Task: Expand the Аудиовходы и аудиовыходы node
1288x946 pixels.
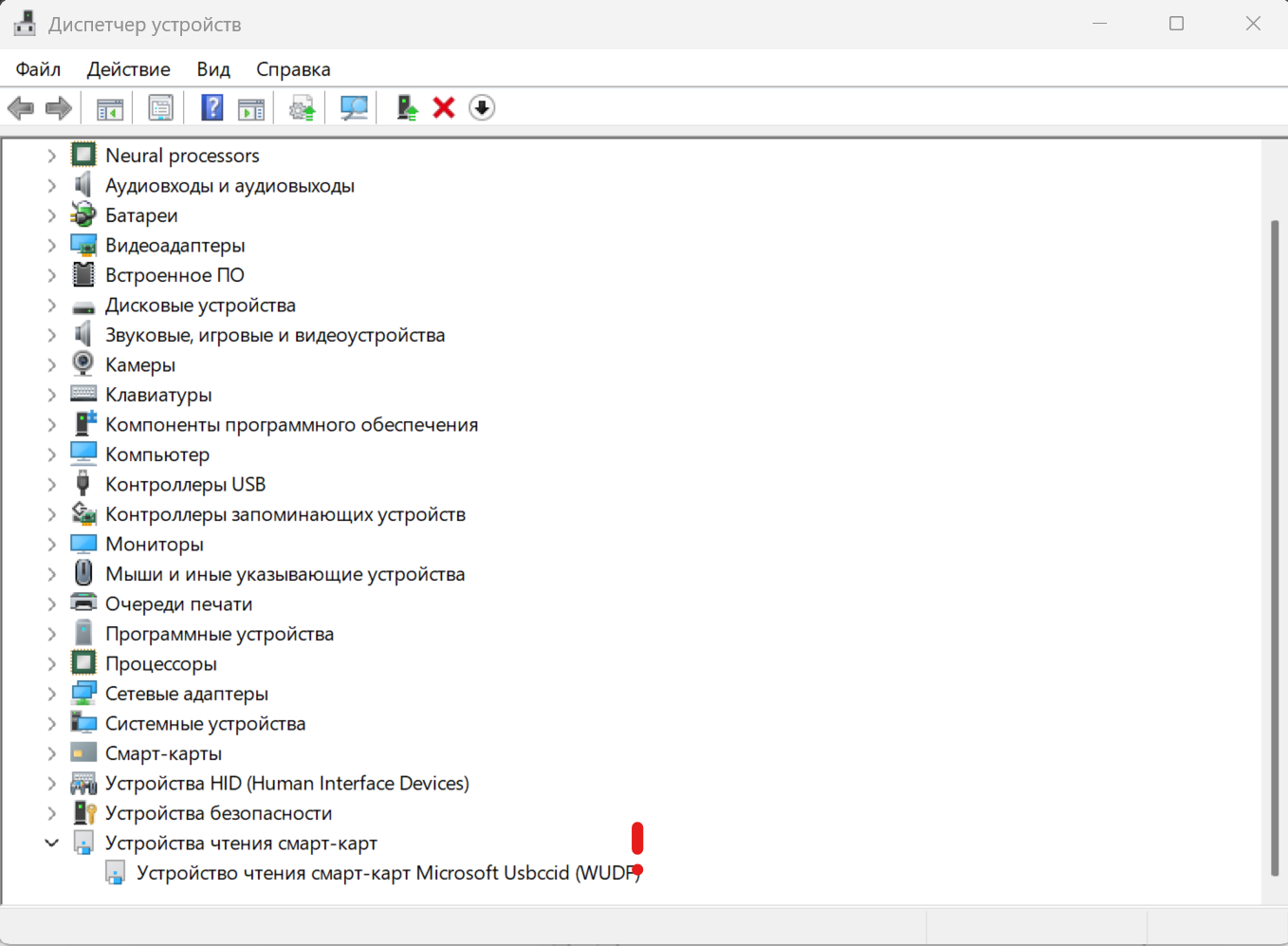Action: tap(52, 186)
